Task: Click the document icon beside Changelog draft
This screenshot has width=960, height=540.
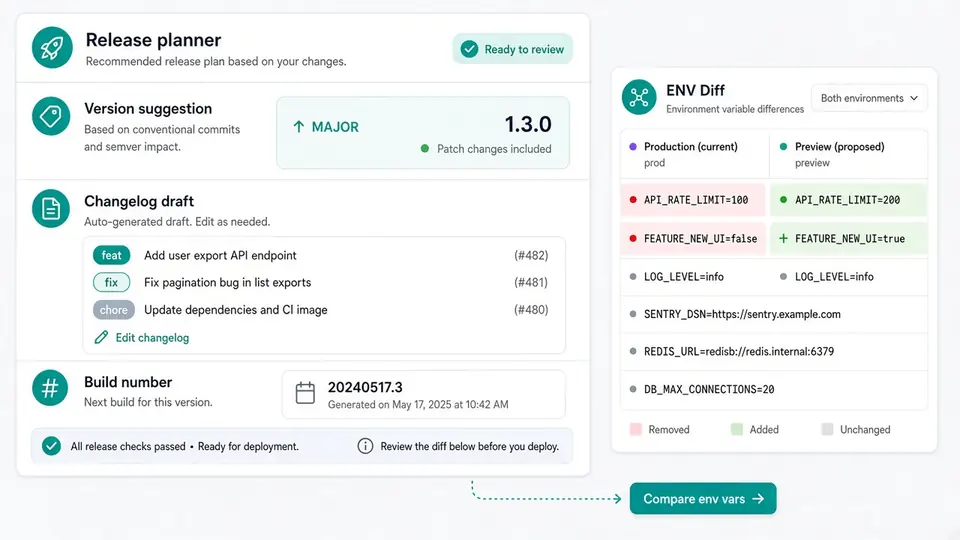Action: [51, 208]
